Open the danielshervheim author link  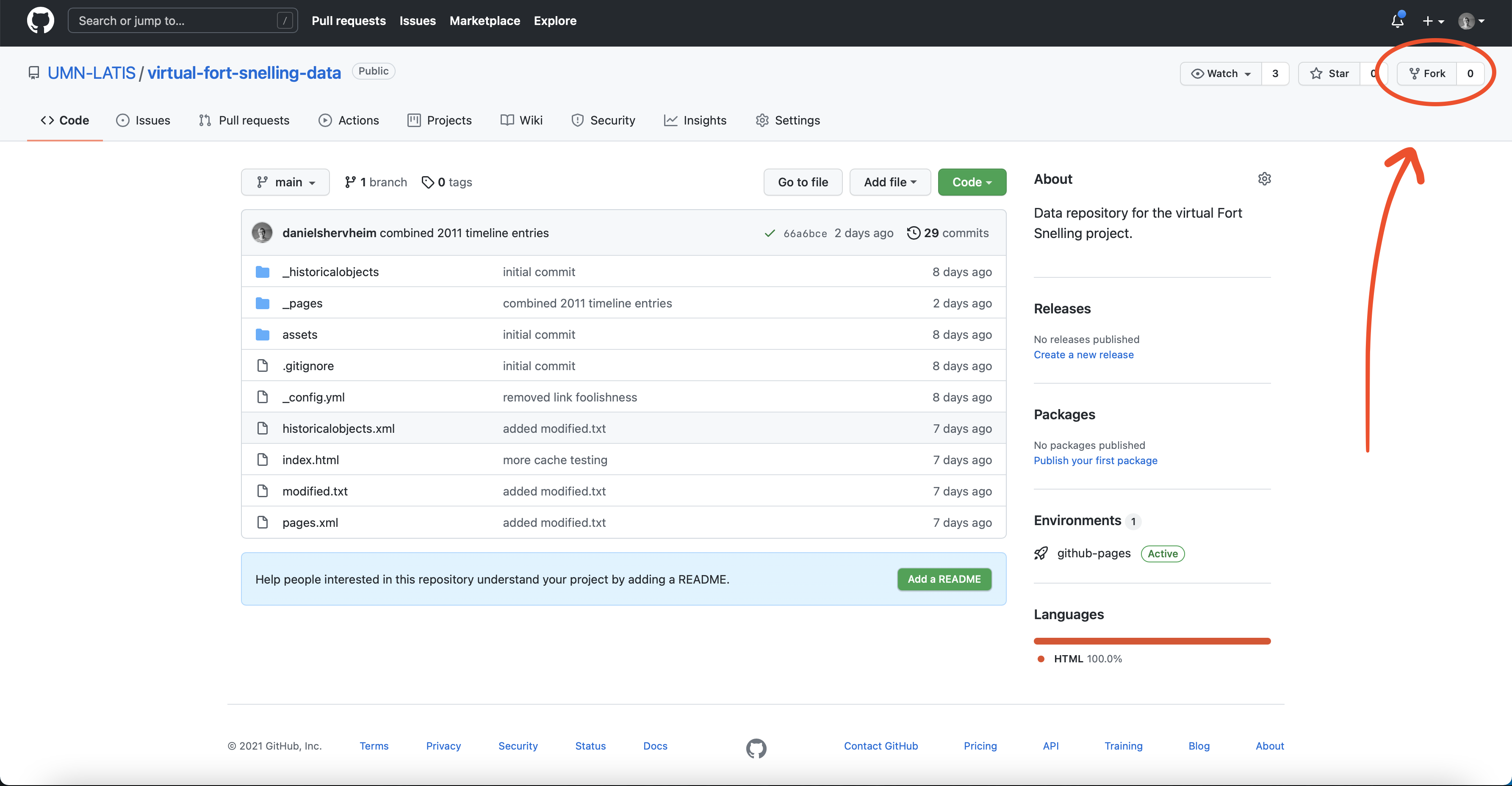[329, 233]
